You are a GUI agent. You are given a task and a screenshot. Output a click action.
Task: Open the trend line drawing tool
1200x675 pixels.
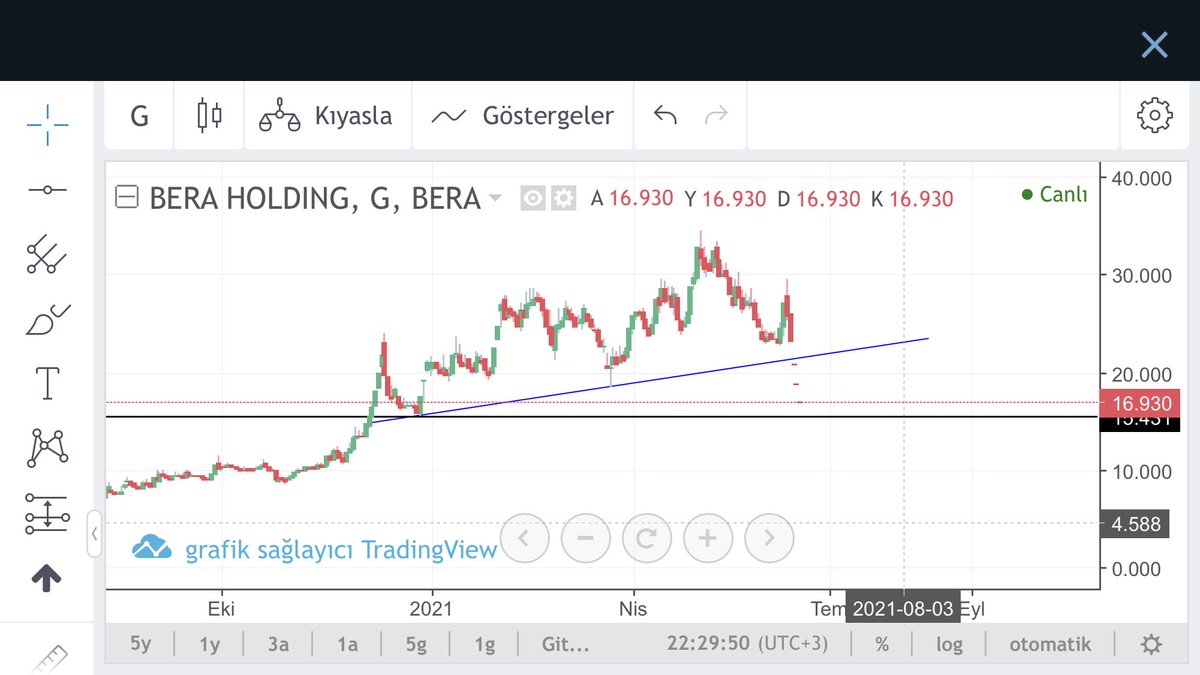[x=47, y=188]
